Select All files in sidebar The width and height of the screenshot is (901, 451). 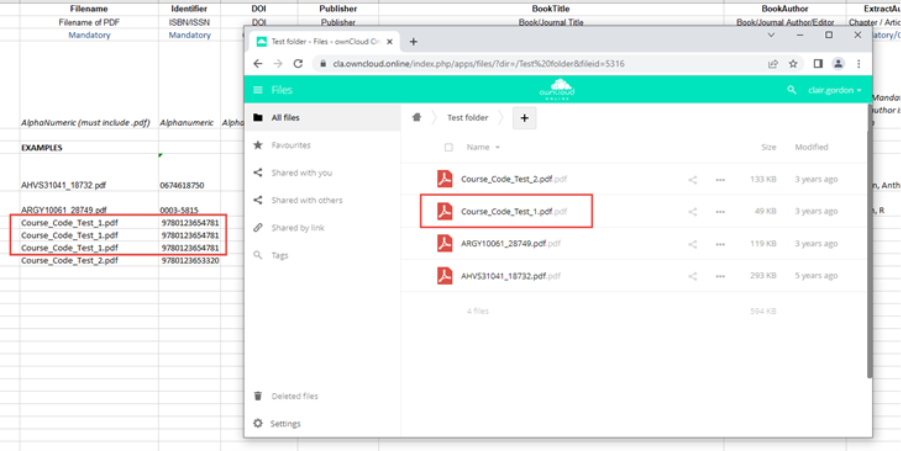click(x=322, y=118)
